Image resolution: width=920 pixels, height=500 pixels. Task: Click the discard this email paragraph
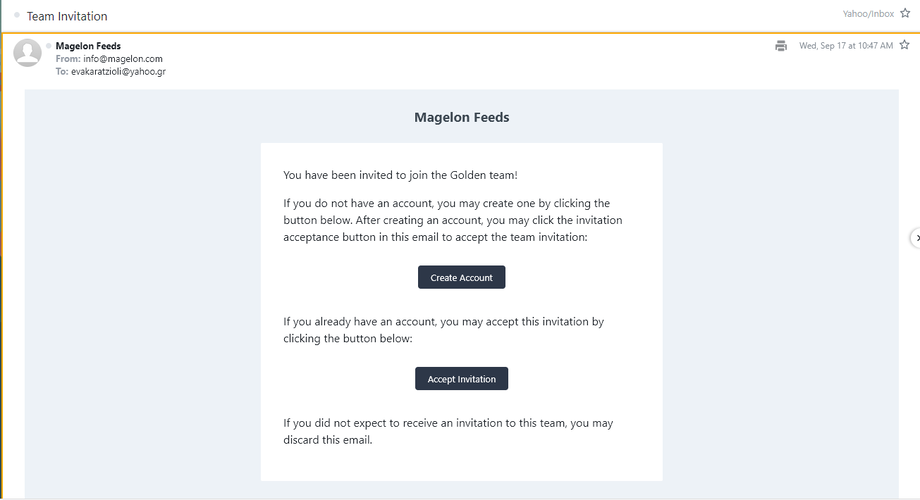pyautogui.click(x=448, y=431)
